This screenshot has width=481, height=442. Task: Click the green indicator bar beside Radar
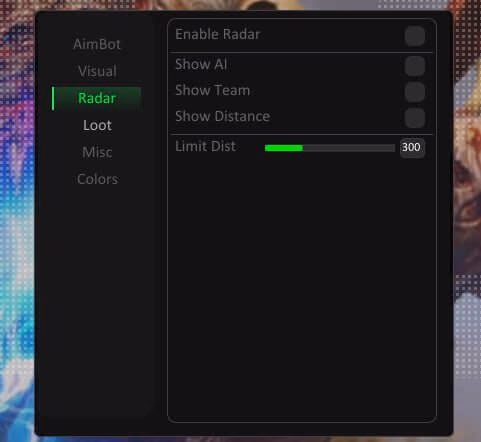click(53, 98)
